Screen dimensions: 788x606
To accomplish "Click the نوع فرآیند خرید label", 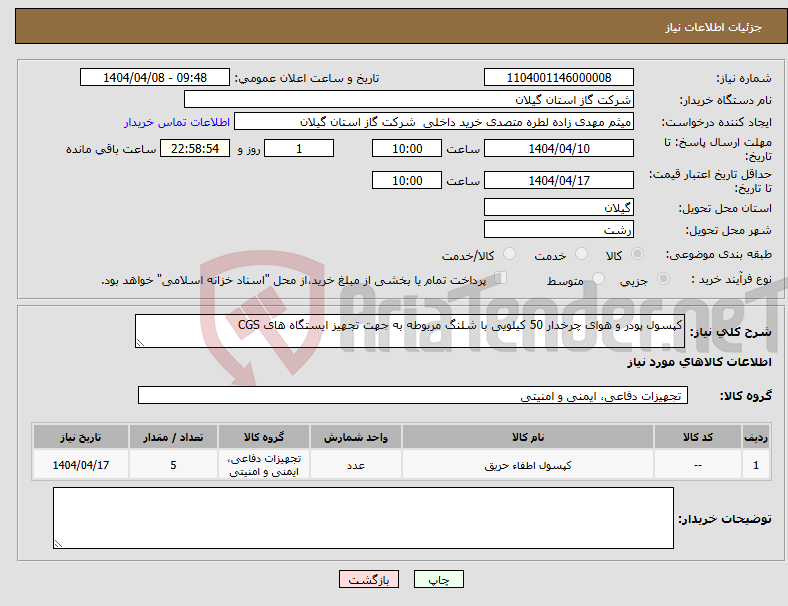I will 731,279.
